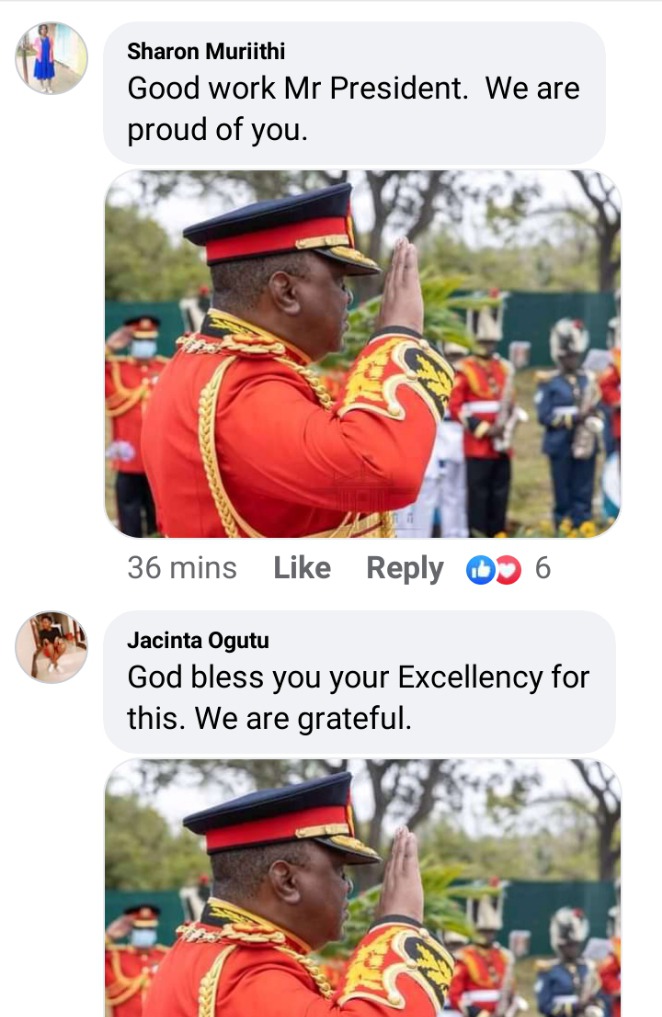Open photo attached to Sharon Muriithi's comment

coord(362,354)
